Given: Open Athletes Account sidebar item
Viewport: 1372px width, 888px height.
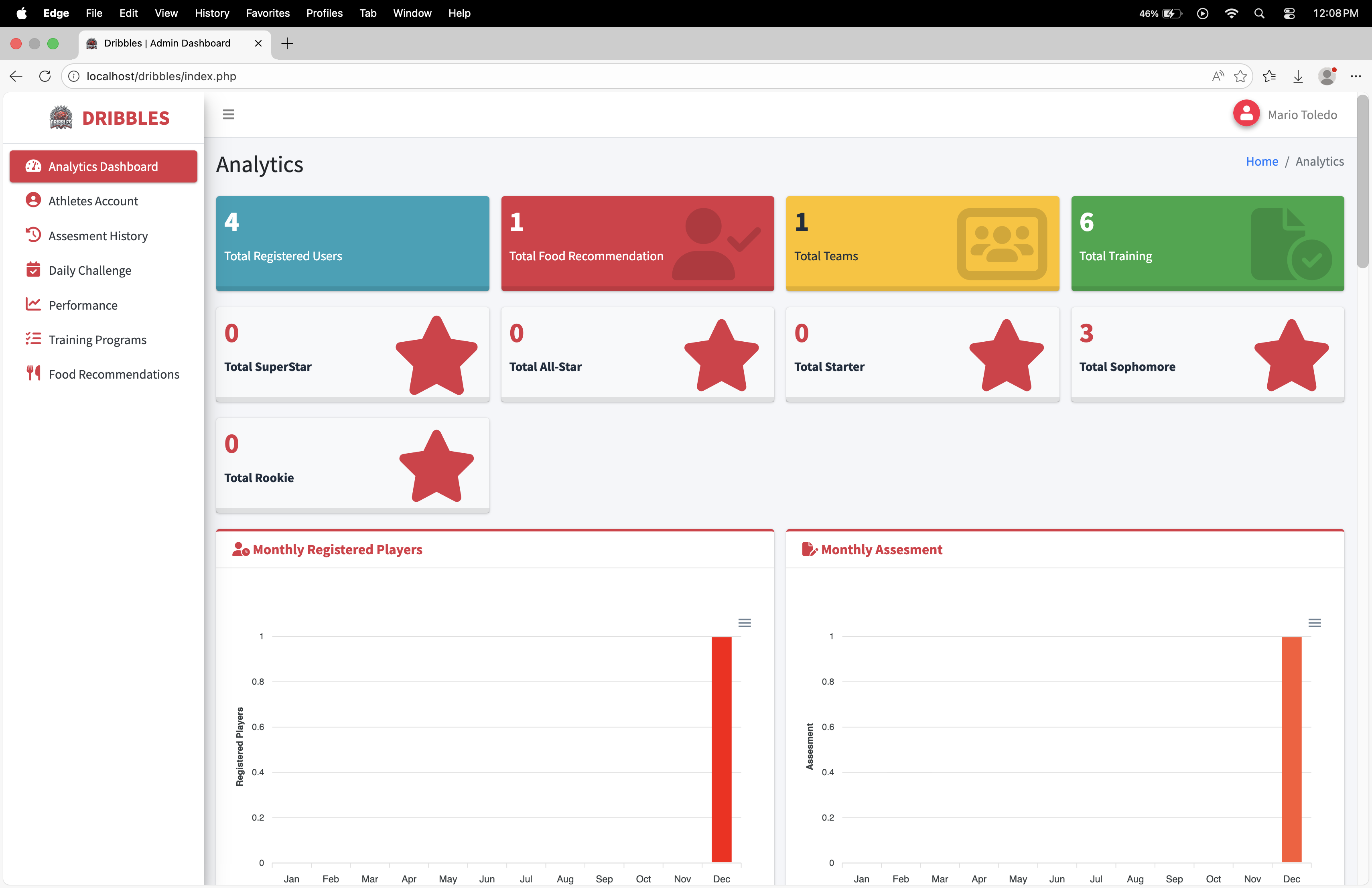Looking at the screenshot, I should coord(93,201).
